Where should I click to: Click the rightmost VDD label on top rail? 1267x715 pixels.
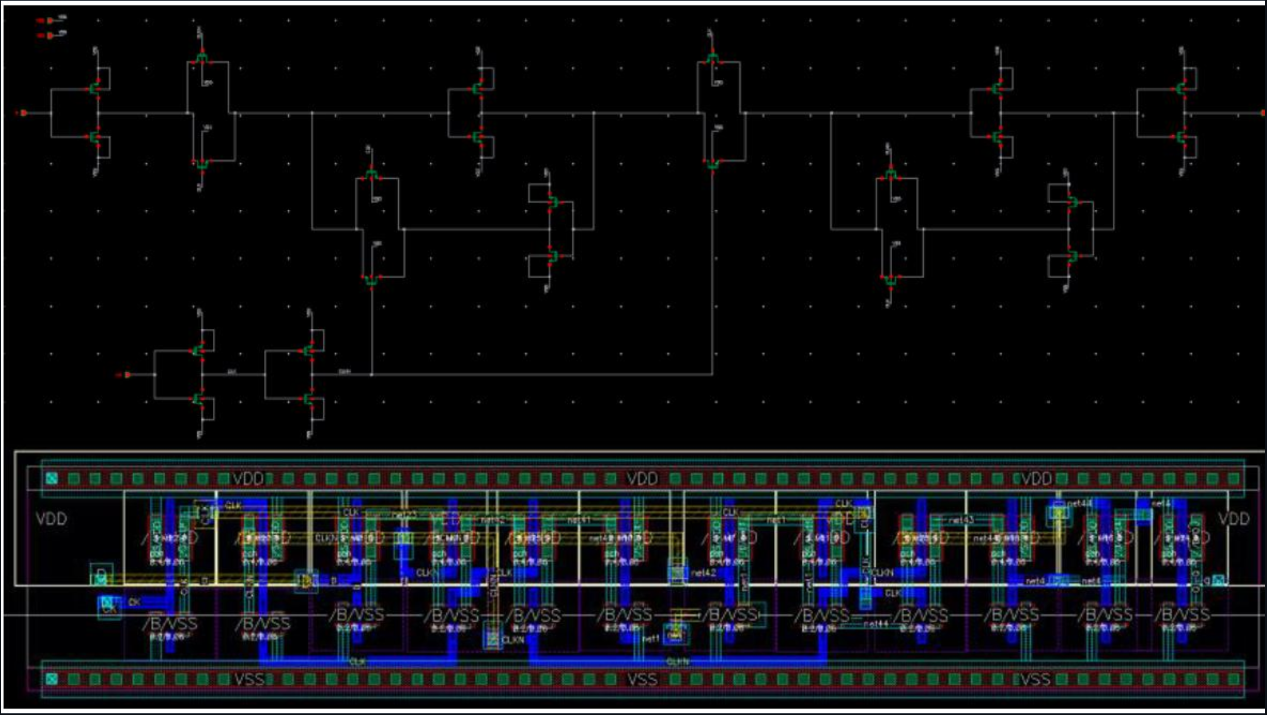point(1038,479)
